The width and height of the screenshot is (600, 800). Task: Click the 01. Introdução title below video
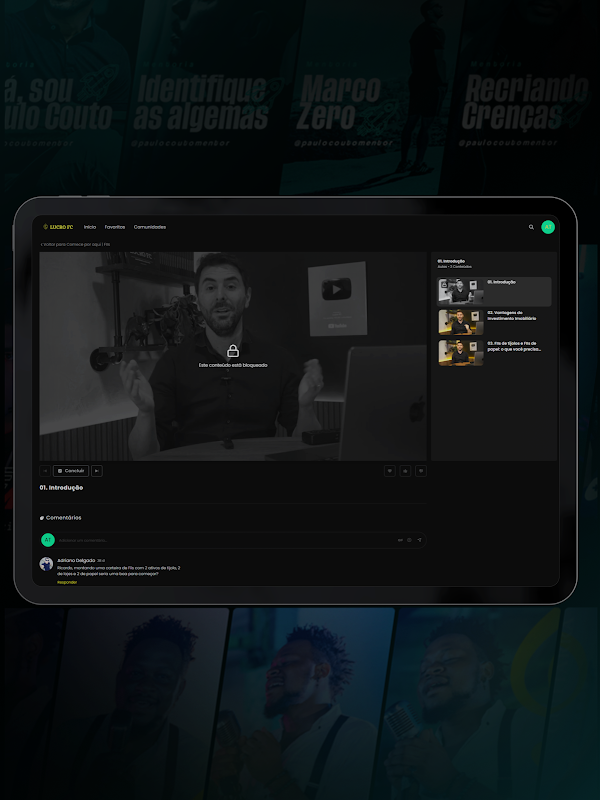61,488
